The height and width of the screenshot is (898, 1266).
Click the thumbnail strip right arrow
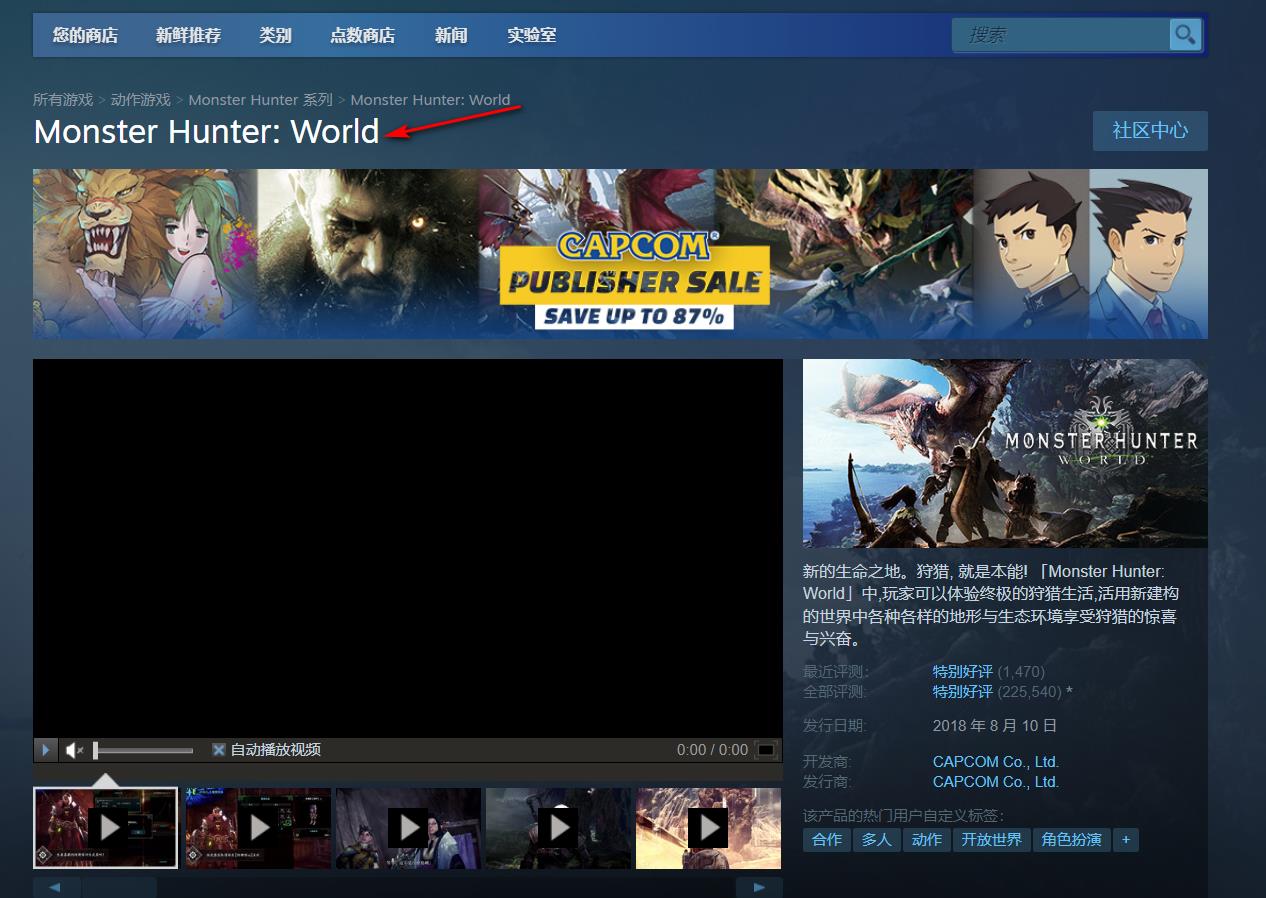759,887
